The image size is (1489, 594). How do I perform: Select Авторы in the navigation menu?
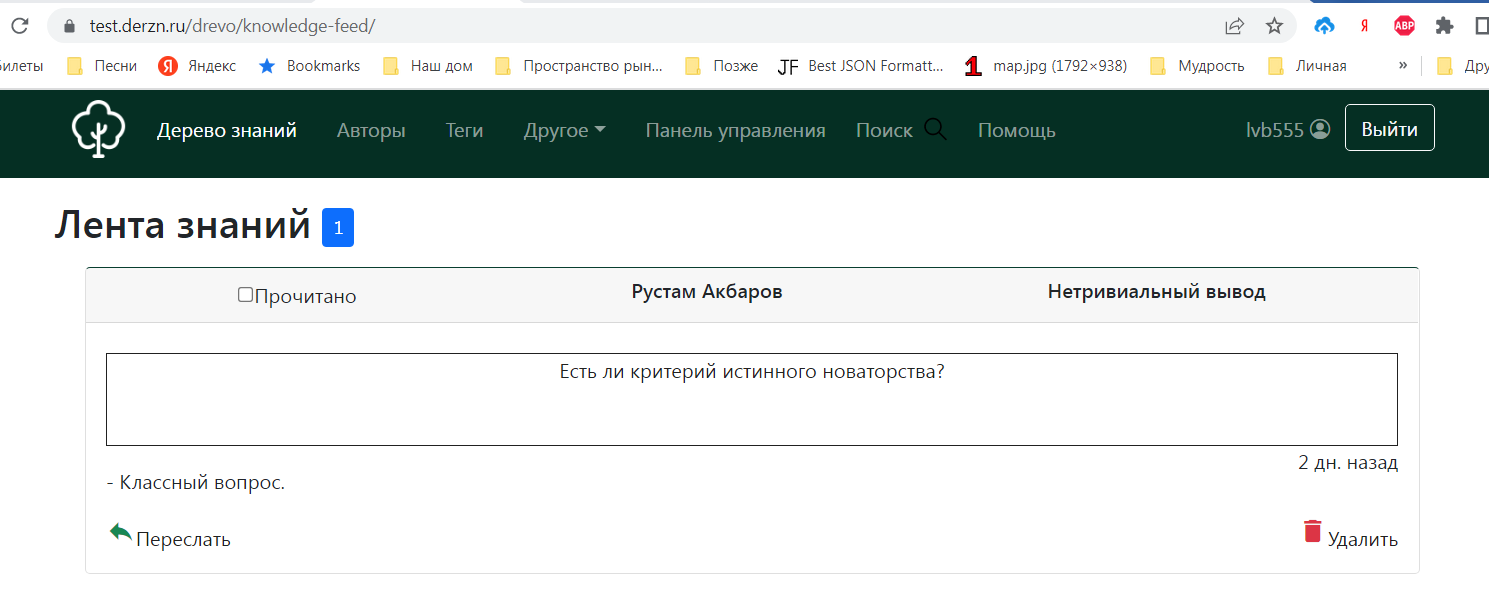click(x=371, y=129)
